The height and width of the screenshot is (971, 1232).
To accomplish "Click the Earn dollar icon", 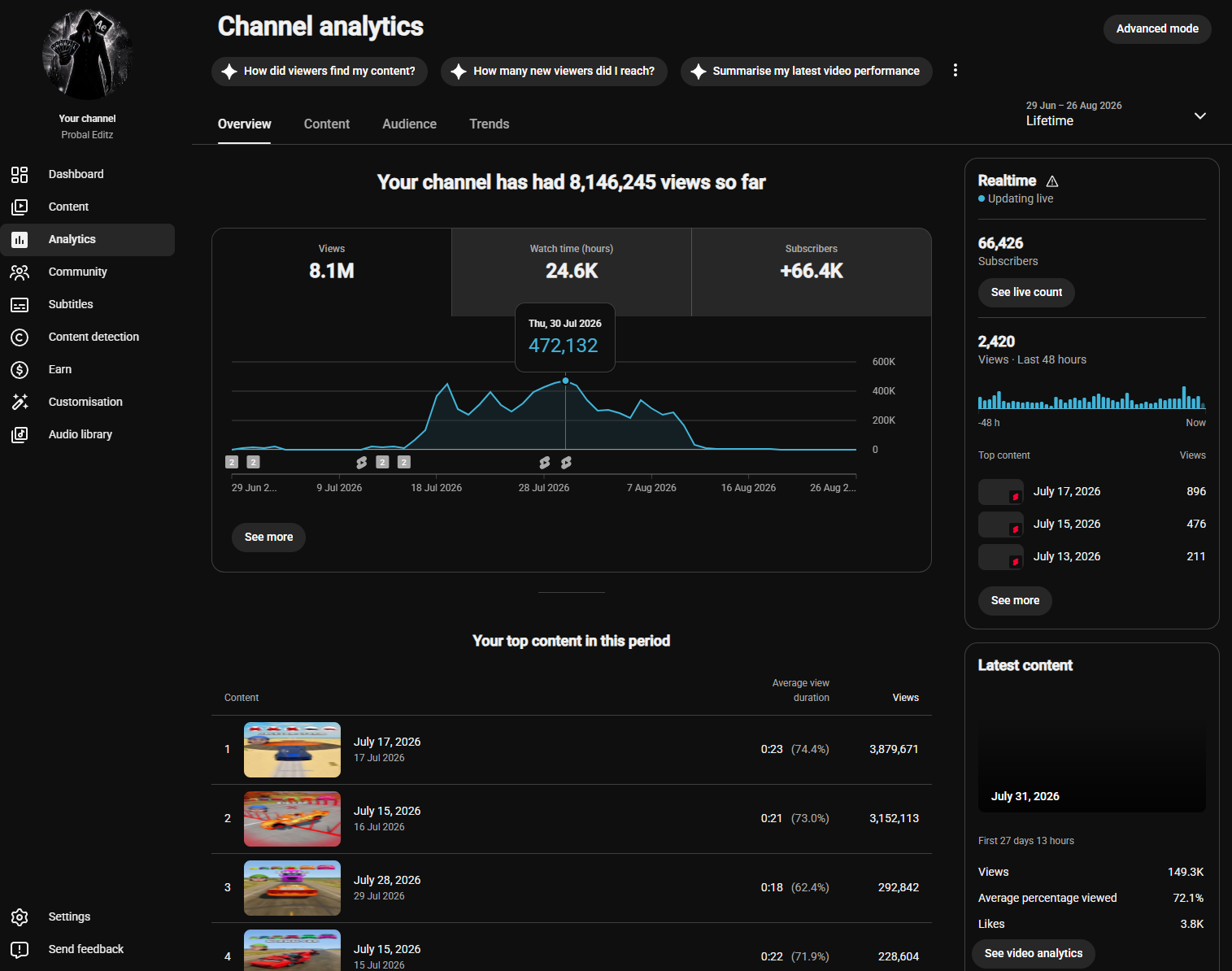I will pyautogui.click(x=20, y=369).
